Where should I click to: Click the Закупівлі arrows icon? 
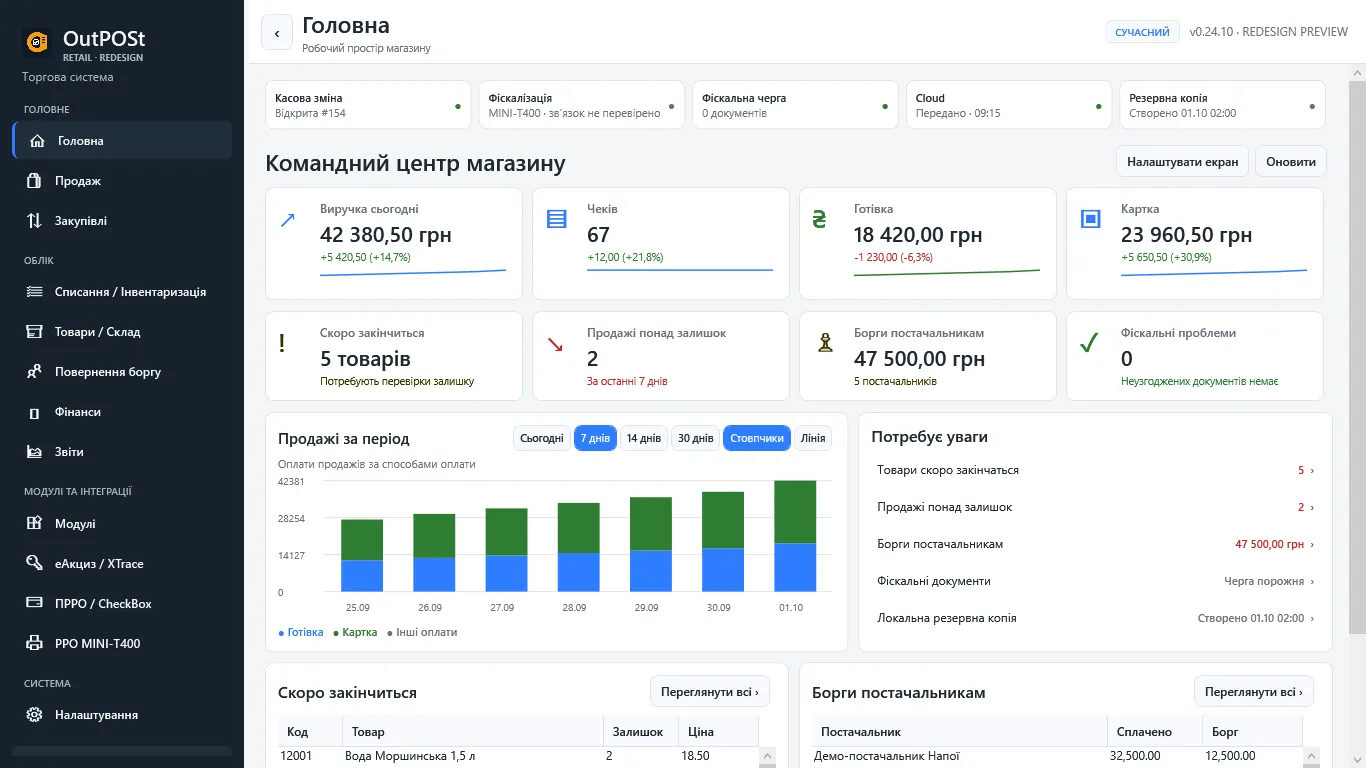tap(35, 221)
